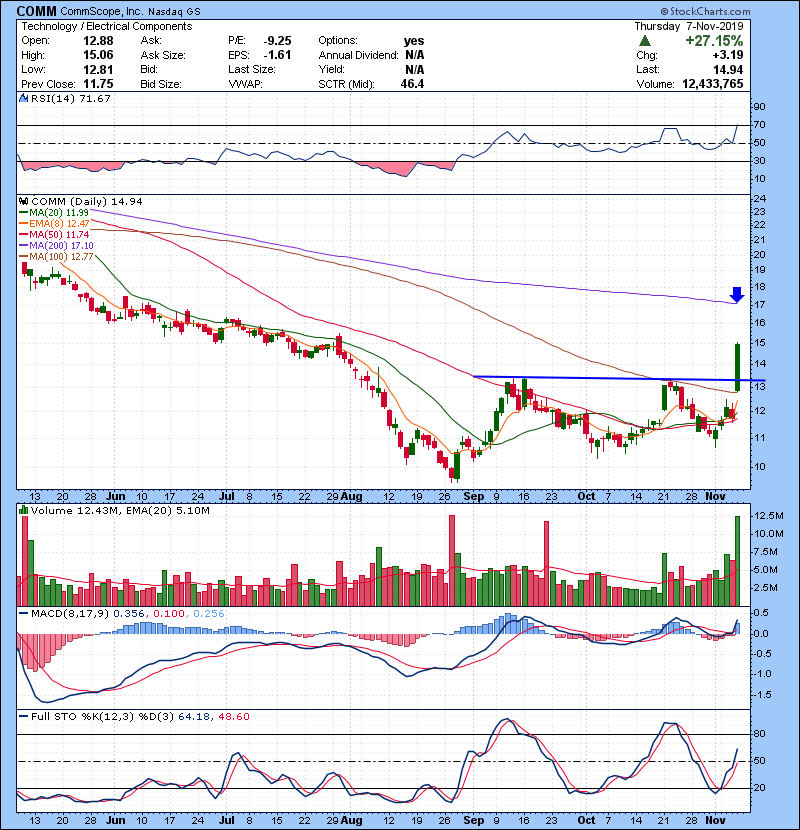Click the EPS value -1.61

coord(277,55)
